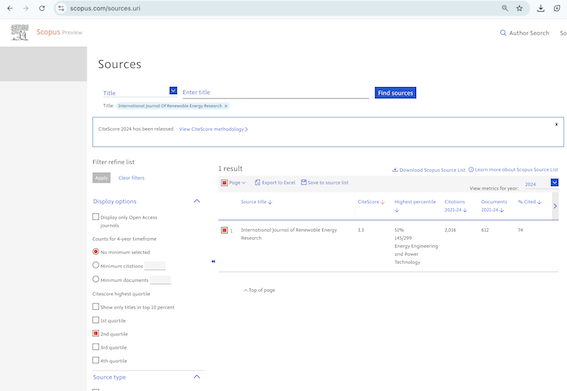Open the metrics year 2024 dropdown
Screen dimensions: 567x391
click(x=554, y=182)
